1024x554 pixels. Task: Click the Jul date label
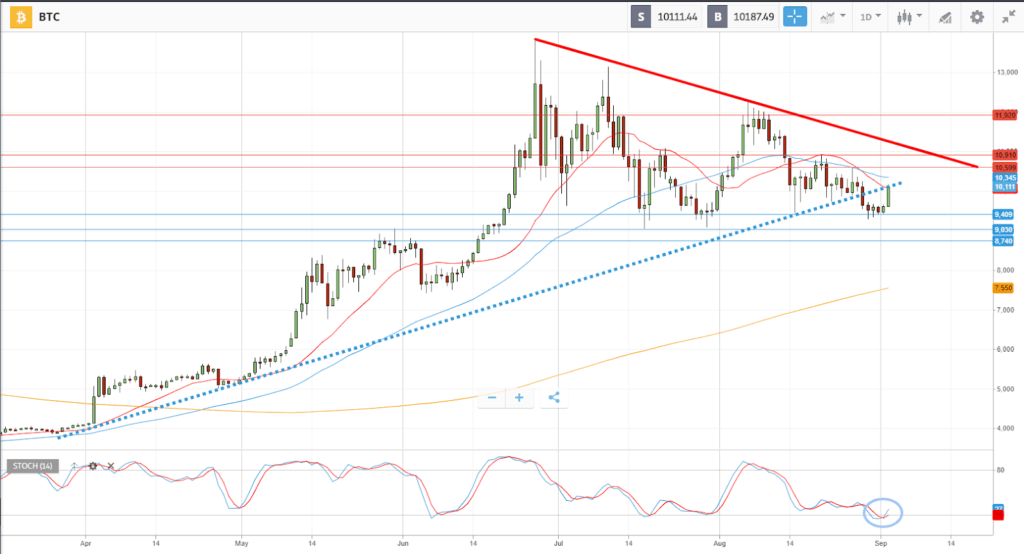pos(558,543)
